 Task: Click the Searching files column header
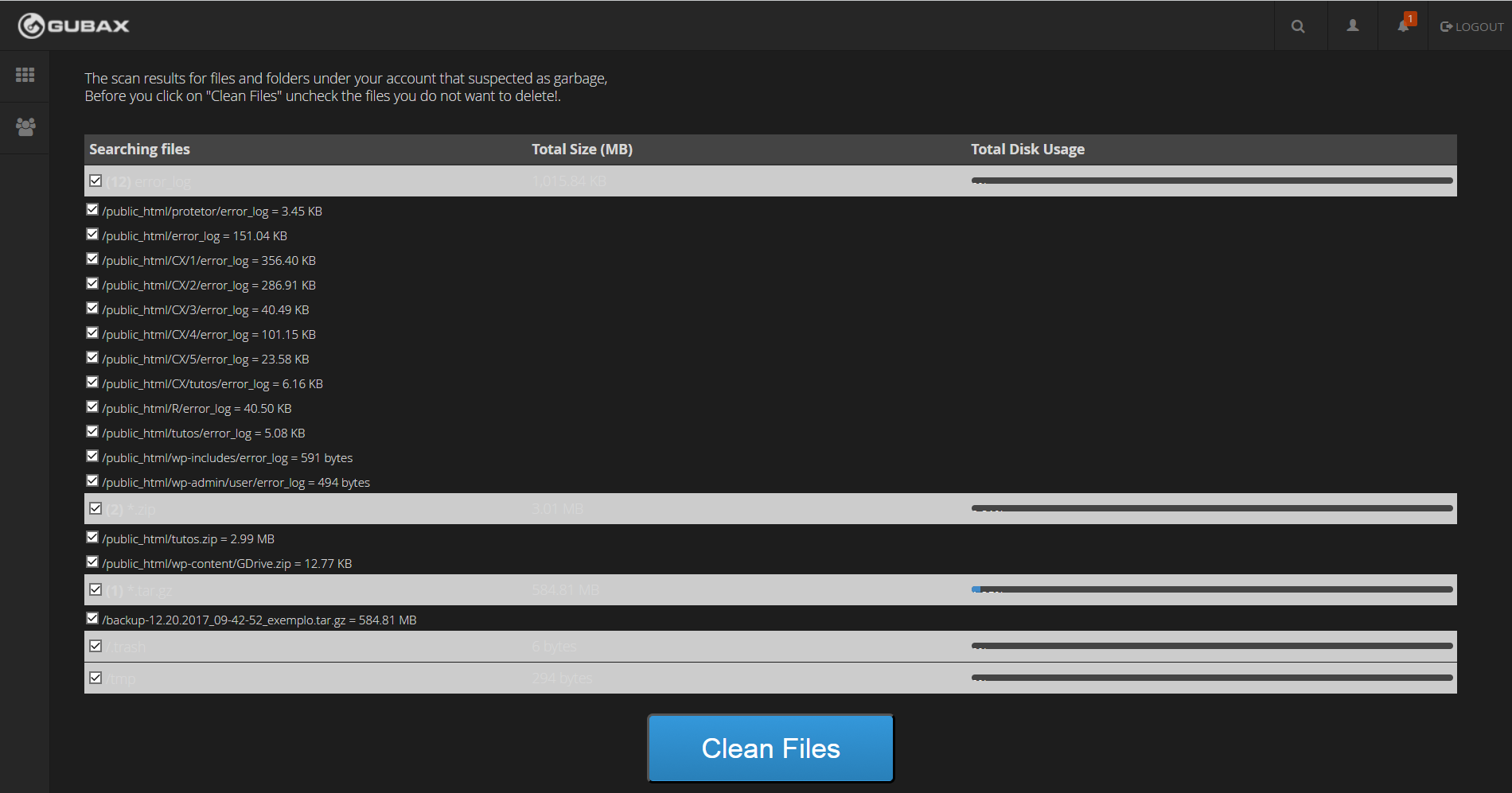click(x=139, y=150)
